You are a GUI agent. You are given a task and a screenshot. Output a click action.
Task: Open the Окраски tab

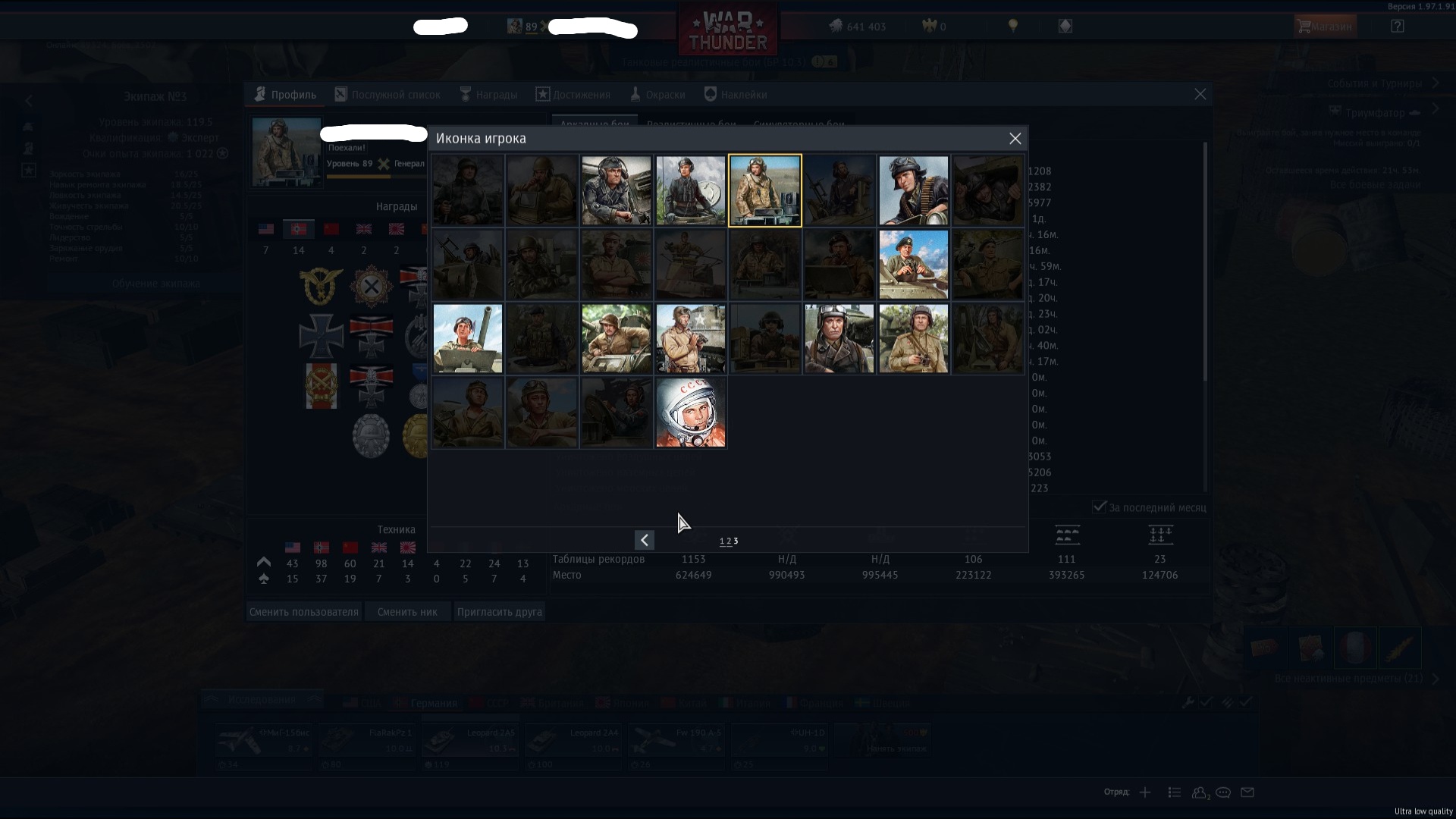tap(657, 95)
